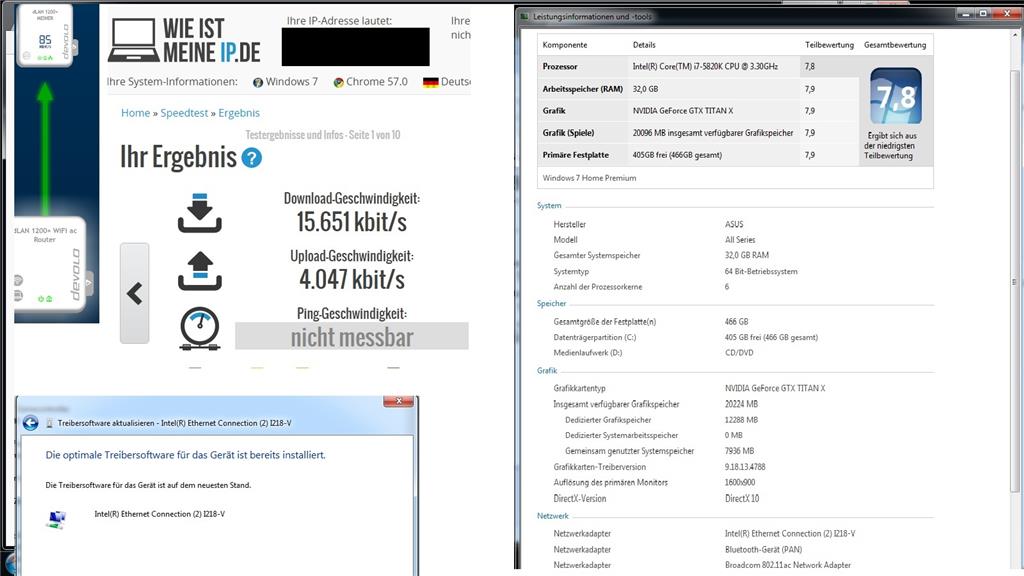Click the previous page arrow button
The image size is (1024, 576).
click(135, 293)
